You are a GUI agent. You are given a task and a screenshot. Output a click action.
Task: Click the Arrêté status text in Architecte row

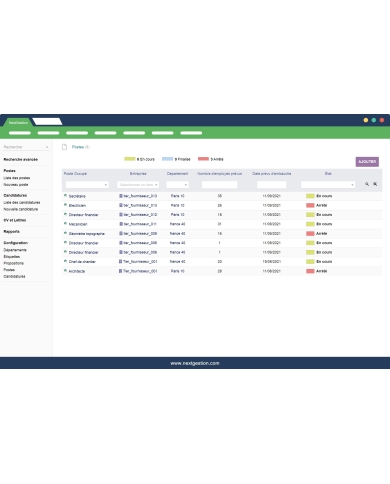pos(321,271)
